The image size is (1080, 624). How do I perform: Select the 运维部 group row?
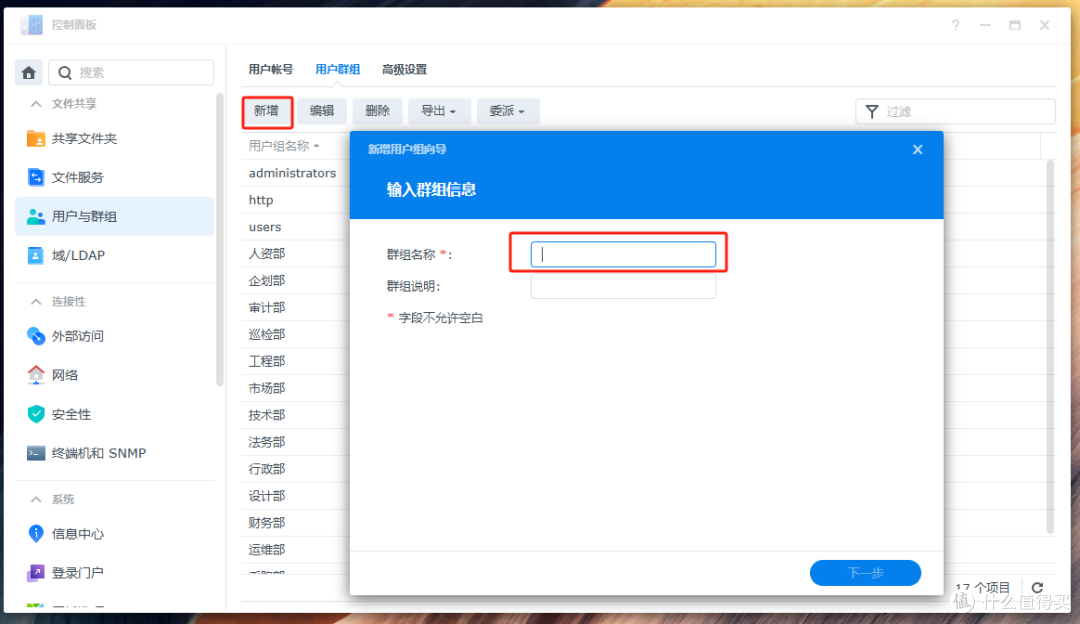coord(297,550)
